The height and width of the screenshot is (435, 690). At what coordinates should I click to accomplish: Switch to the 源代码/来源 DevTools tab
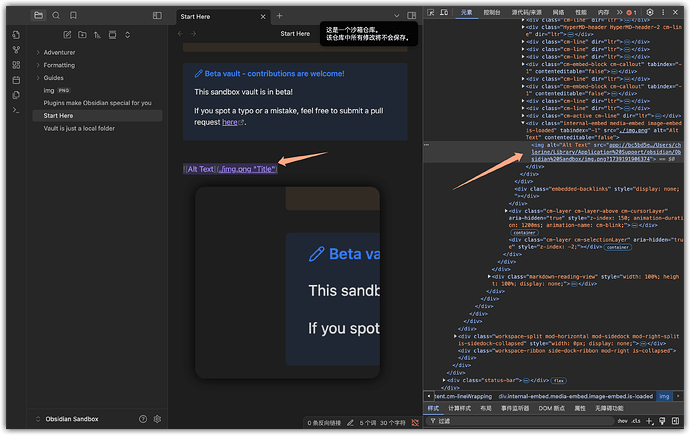pos(526,12)
